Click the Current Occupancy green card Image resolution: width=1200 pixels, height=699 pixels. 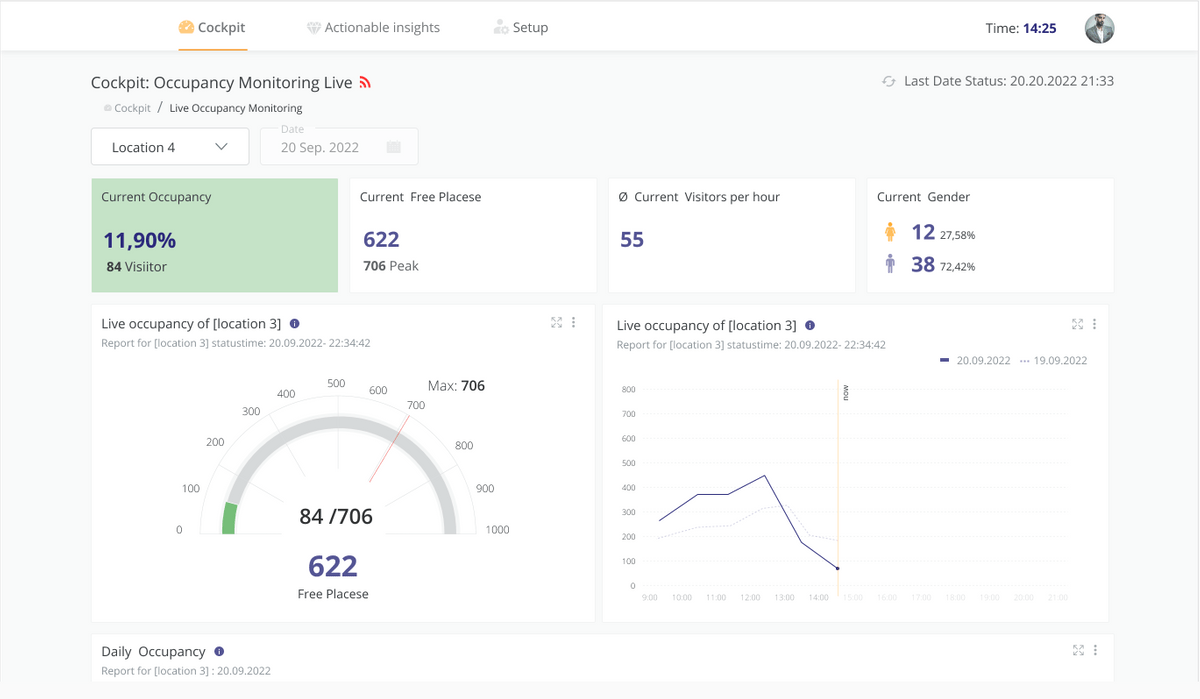(215, 236)
